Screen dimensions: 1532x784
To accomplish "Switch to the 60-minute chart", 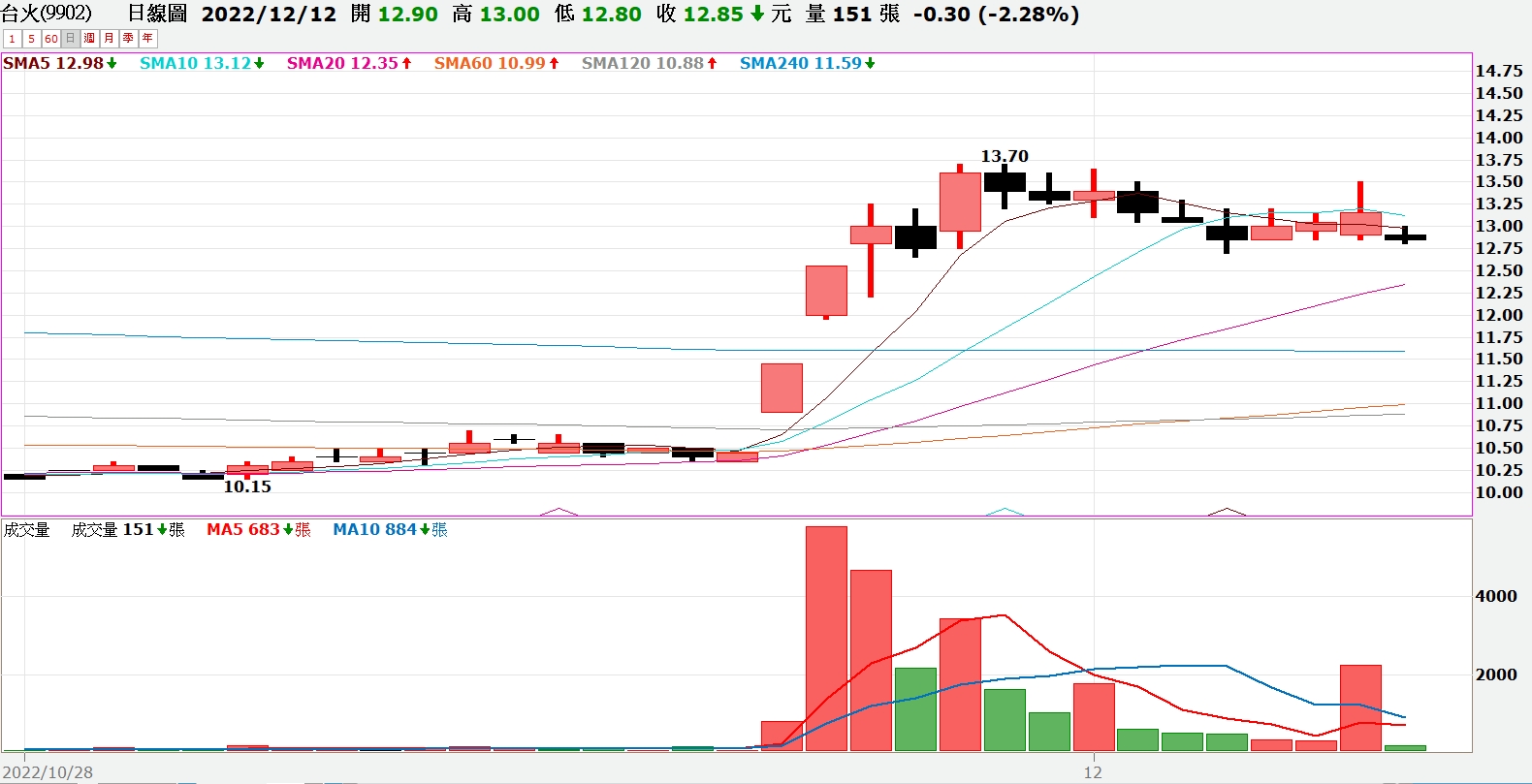I will pyautogui.click(x=51, y=39).
